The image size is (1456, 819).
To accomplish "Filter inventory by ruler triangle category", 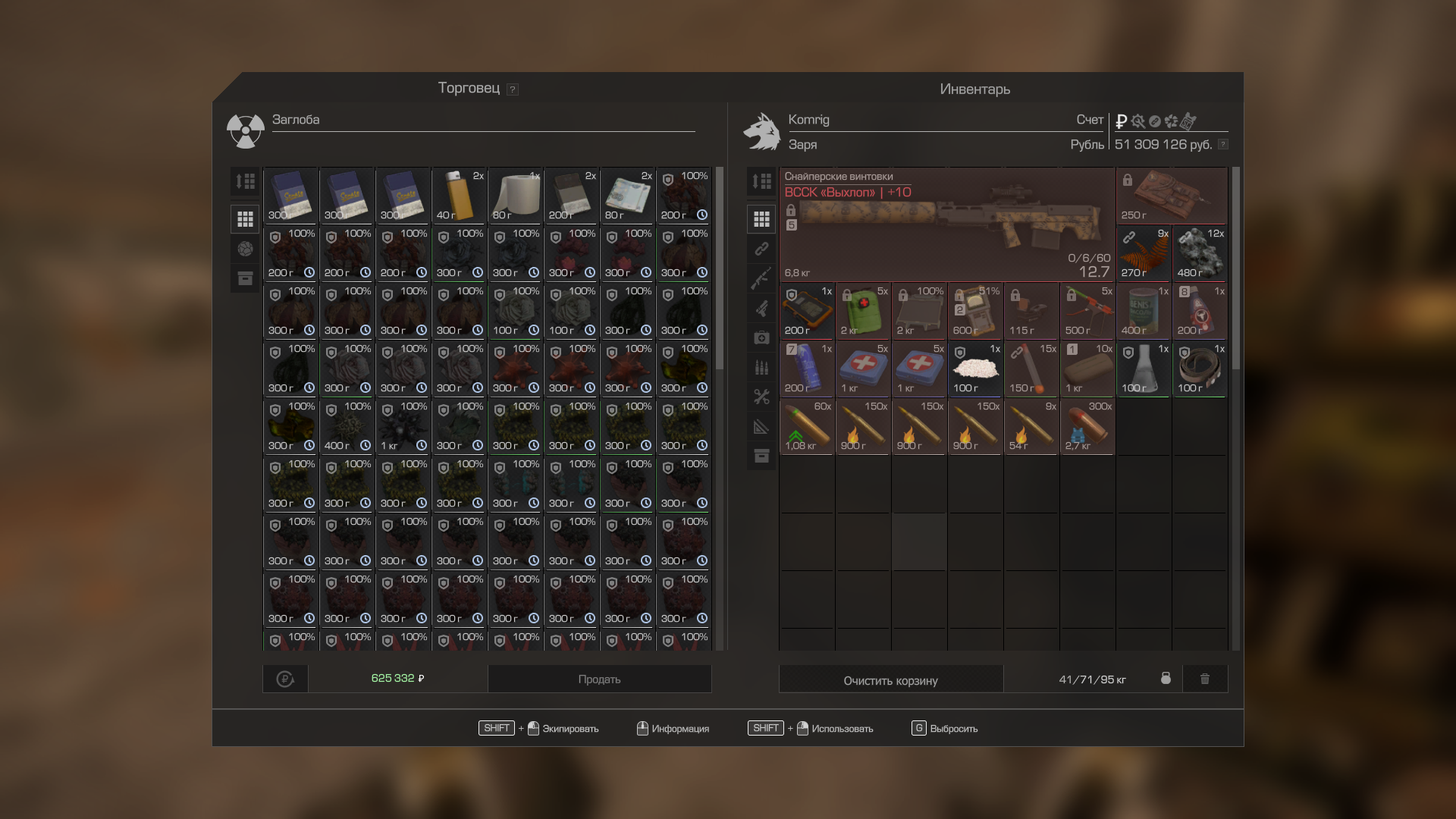I will coord(761,426).
